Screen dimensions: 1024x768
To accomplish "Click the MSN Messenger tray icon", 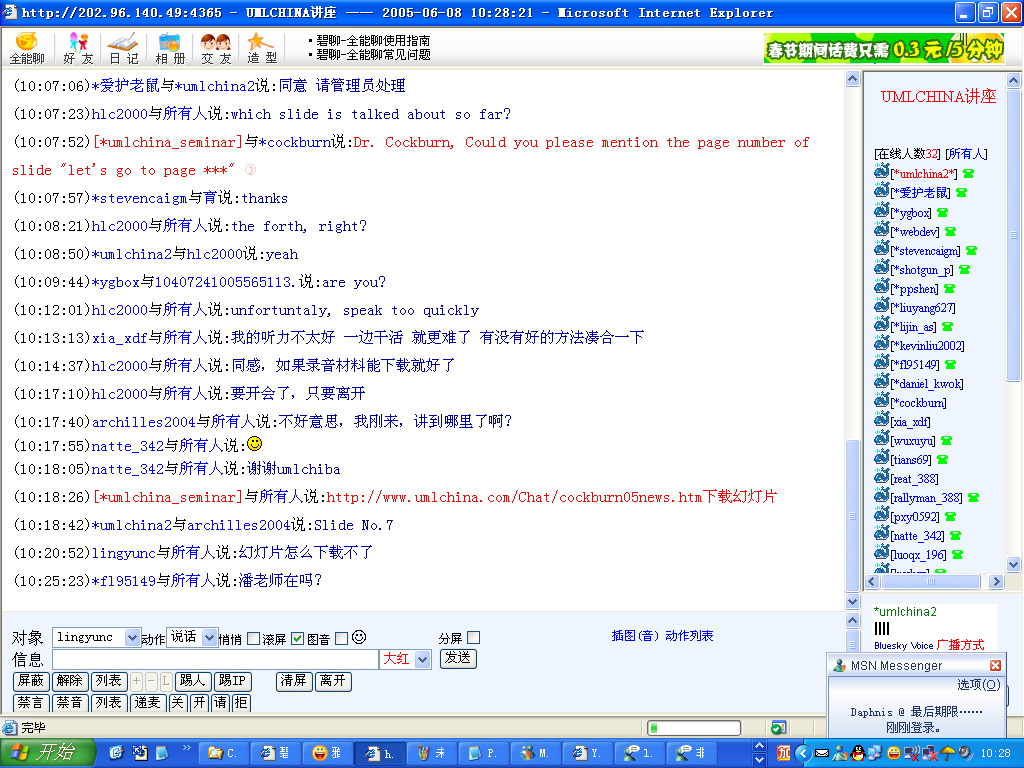I will 840,753.
